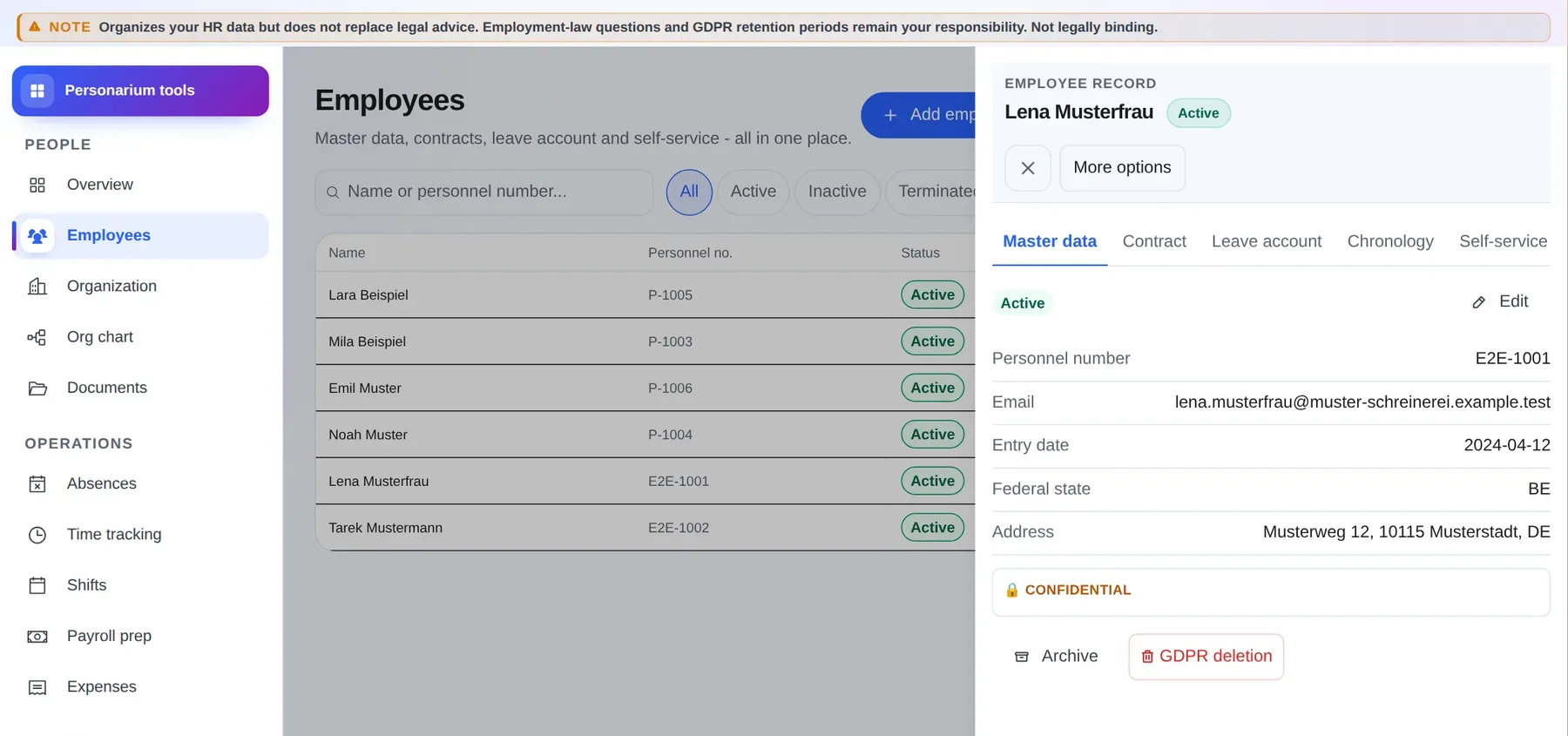Select the Emil Muster employee row
Image resolution: width=1568 pixels, height=736 pixels.
[645, 388]
